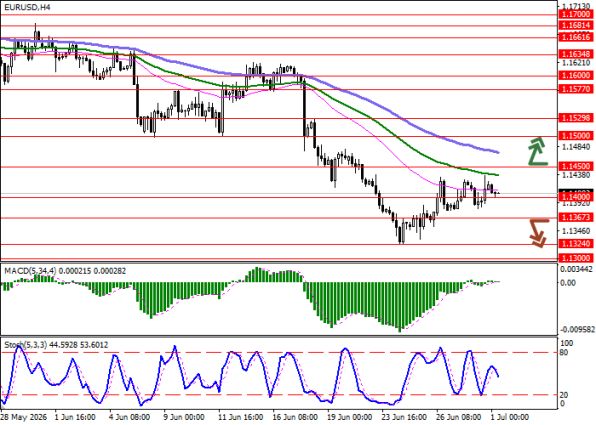596x425 pixels.
Task: Click the 28 May 2026 date label
Action: [x=25, y=417]
